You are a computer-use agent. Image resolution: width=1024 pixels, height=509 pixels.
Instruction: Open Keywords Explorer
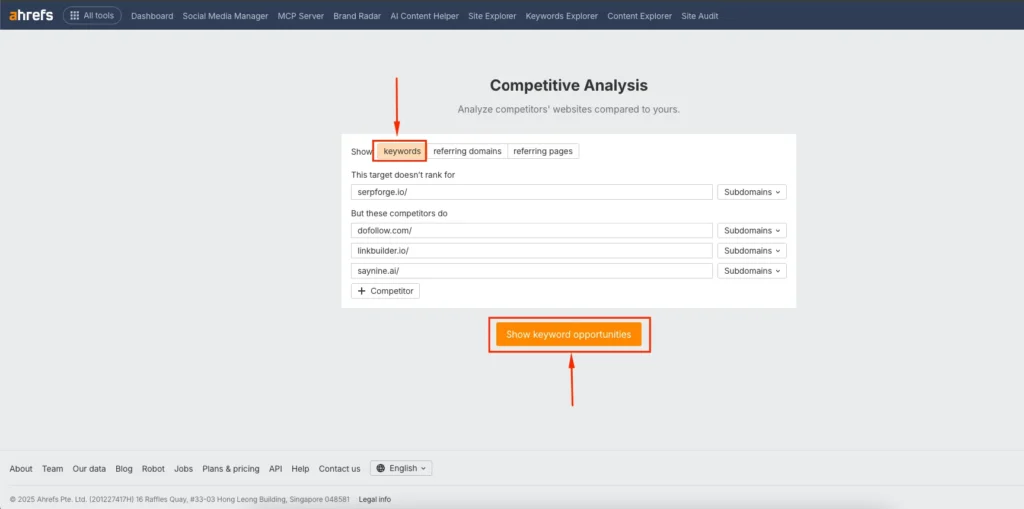click(x=562, y=16)
